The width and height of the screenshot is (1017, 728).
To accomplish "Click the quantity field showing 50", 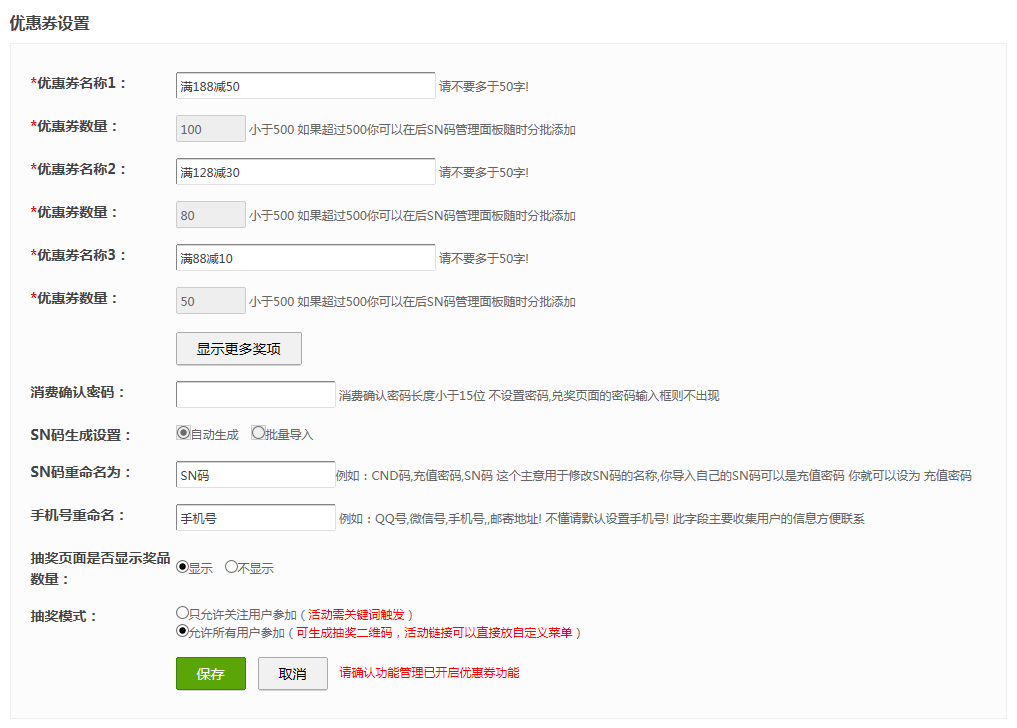I will [x=210, y=301].
